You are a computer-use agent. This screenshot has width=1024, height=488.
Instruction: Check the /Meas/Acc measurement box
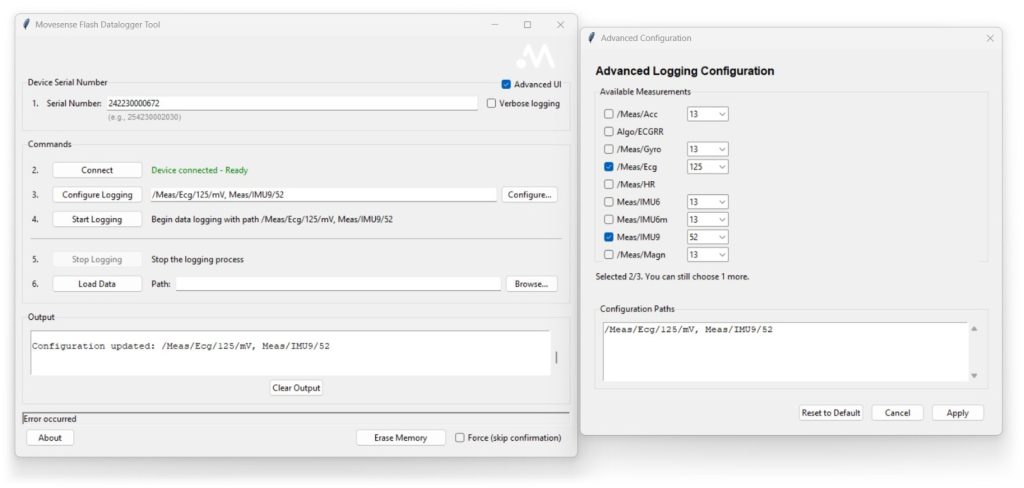(609, 114)
